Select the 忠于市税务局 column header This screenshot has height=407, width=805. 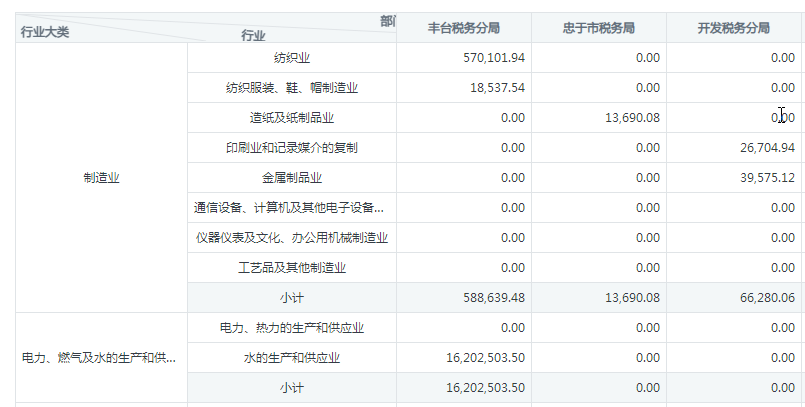(x=598, y=28)
